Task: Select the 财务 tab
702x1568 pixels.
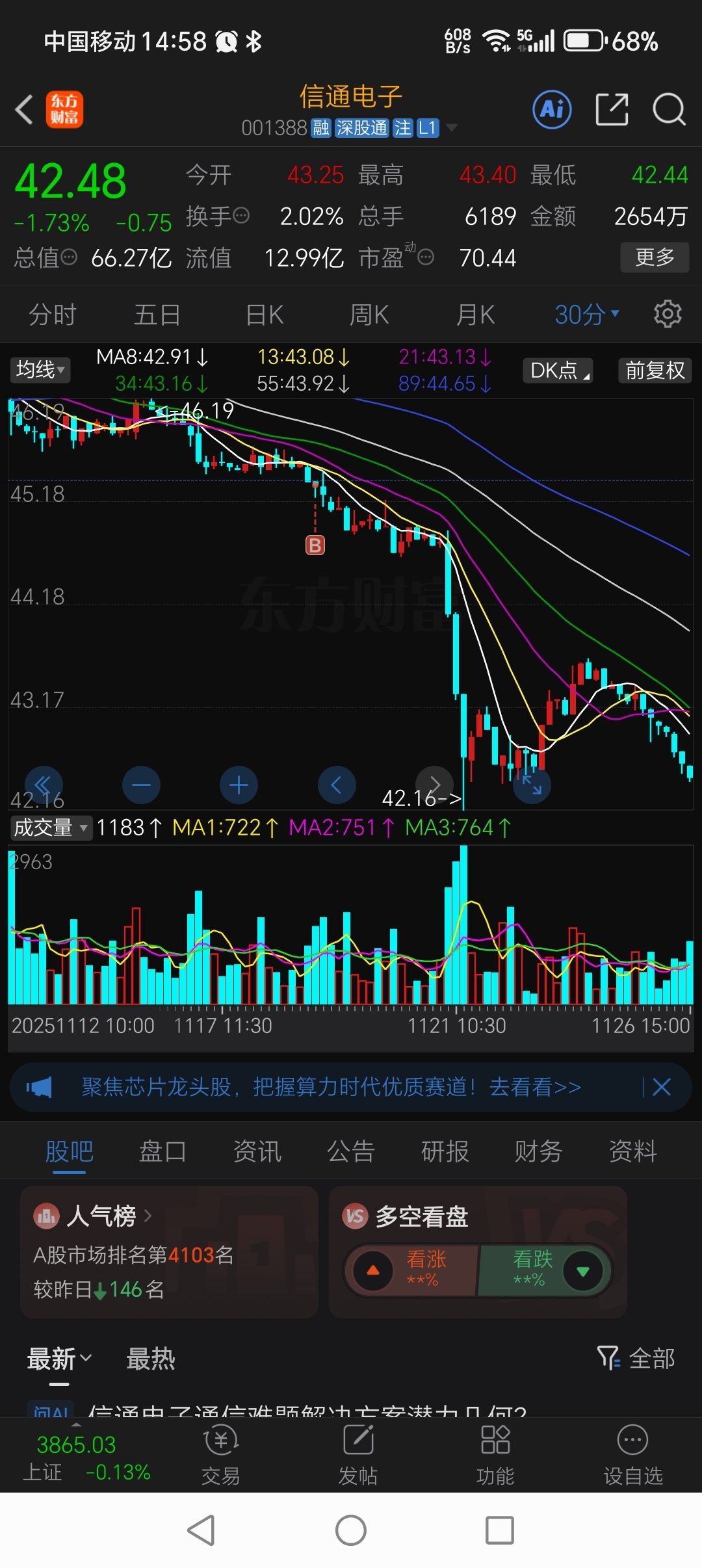Action: pyautogui.click(x=539, y=1151)
